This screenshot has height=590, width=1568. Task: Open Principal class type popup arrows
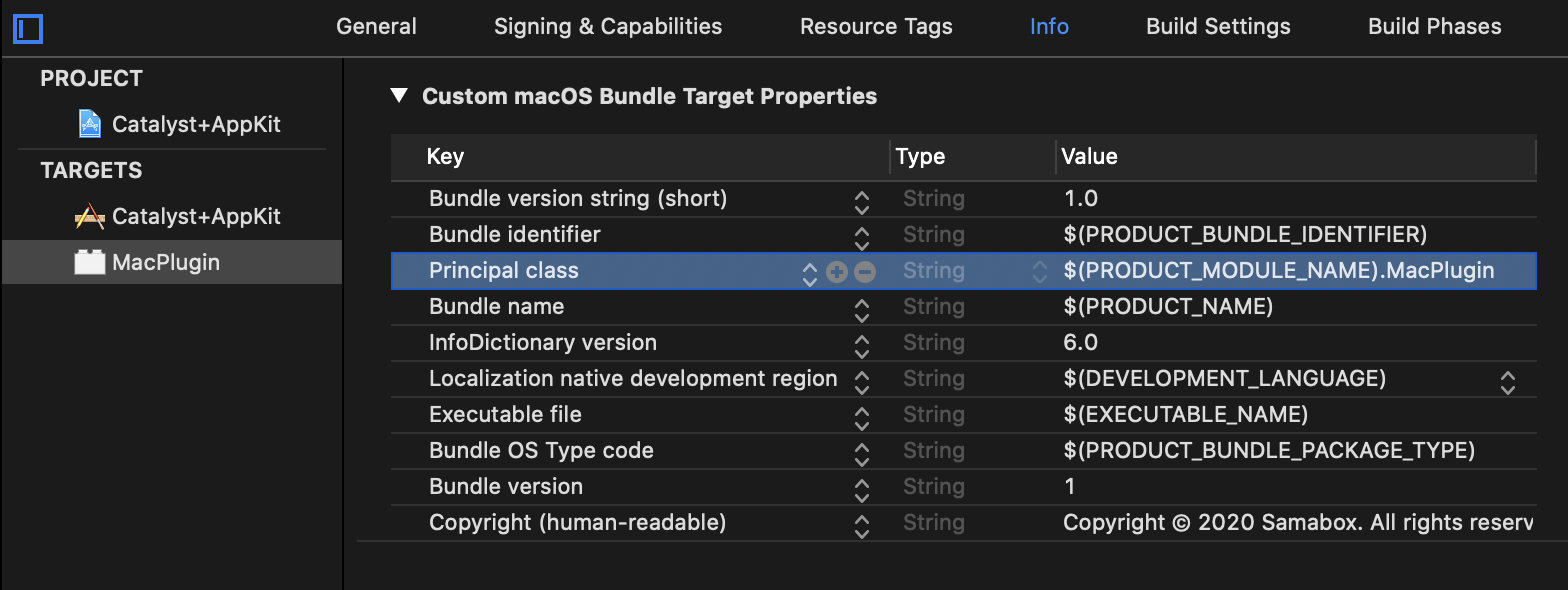(1040, 272)
